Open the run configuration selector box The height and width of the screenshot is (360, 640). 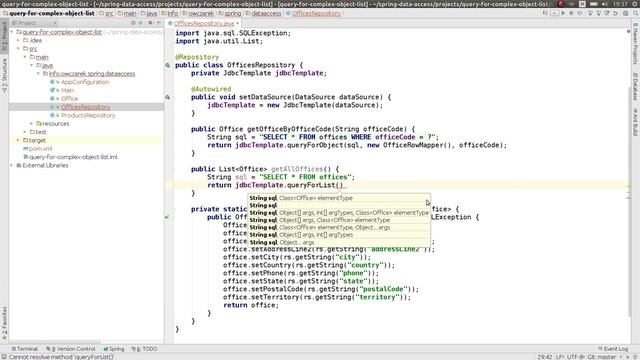pos(554,13)
